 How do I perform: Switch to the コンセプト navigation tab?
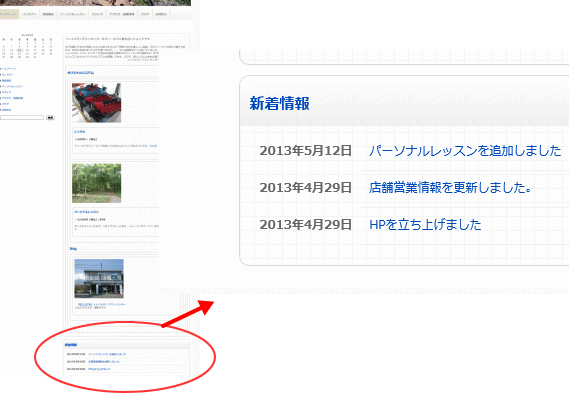pos(29,14)
